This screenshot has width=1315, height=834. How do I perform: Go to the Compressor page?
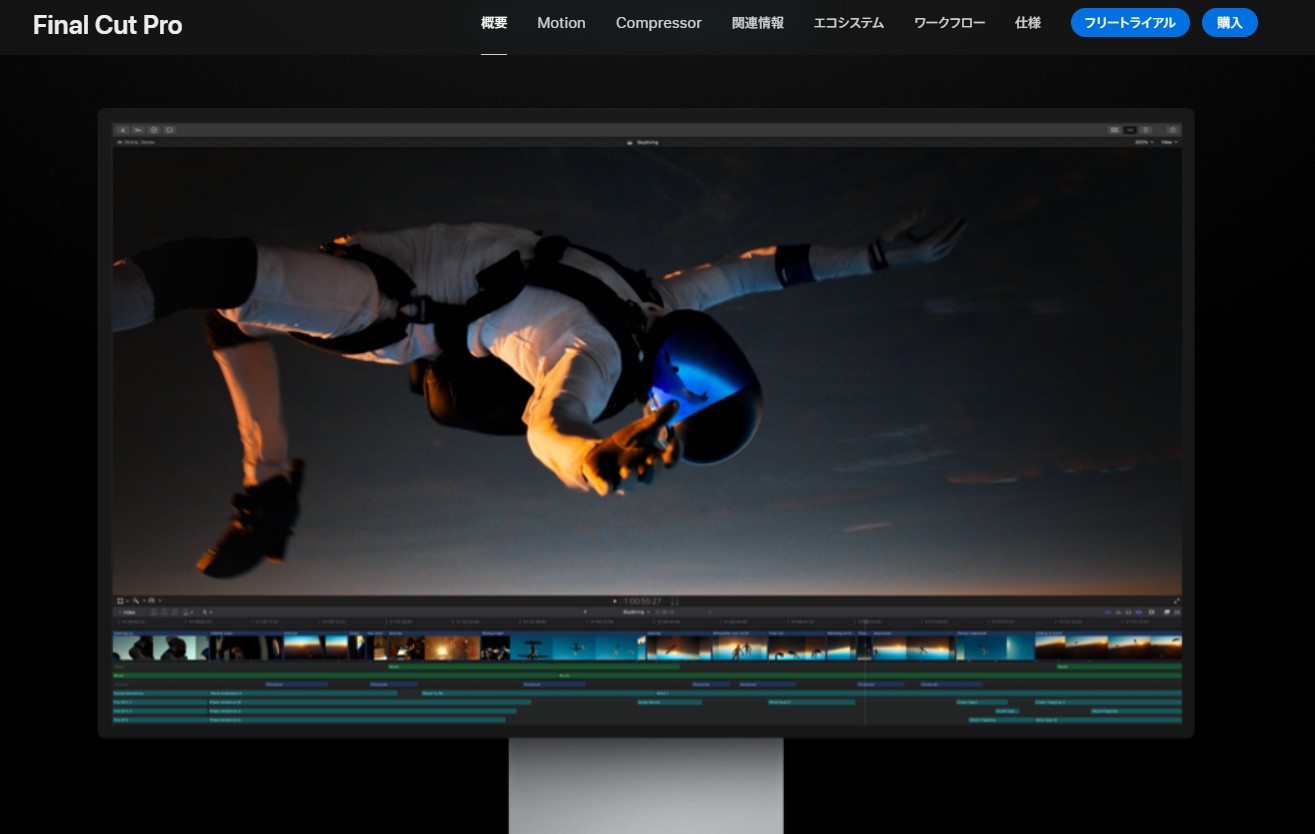point(658,23)
